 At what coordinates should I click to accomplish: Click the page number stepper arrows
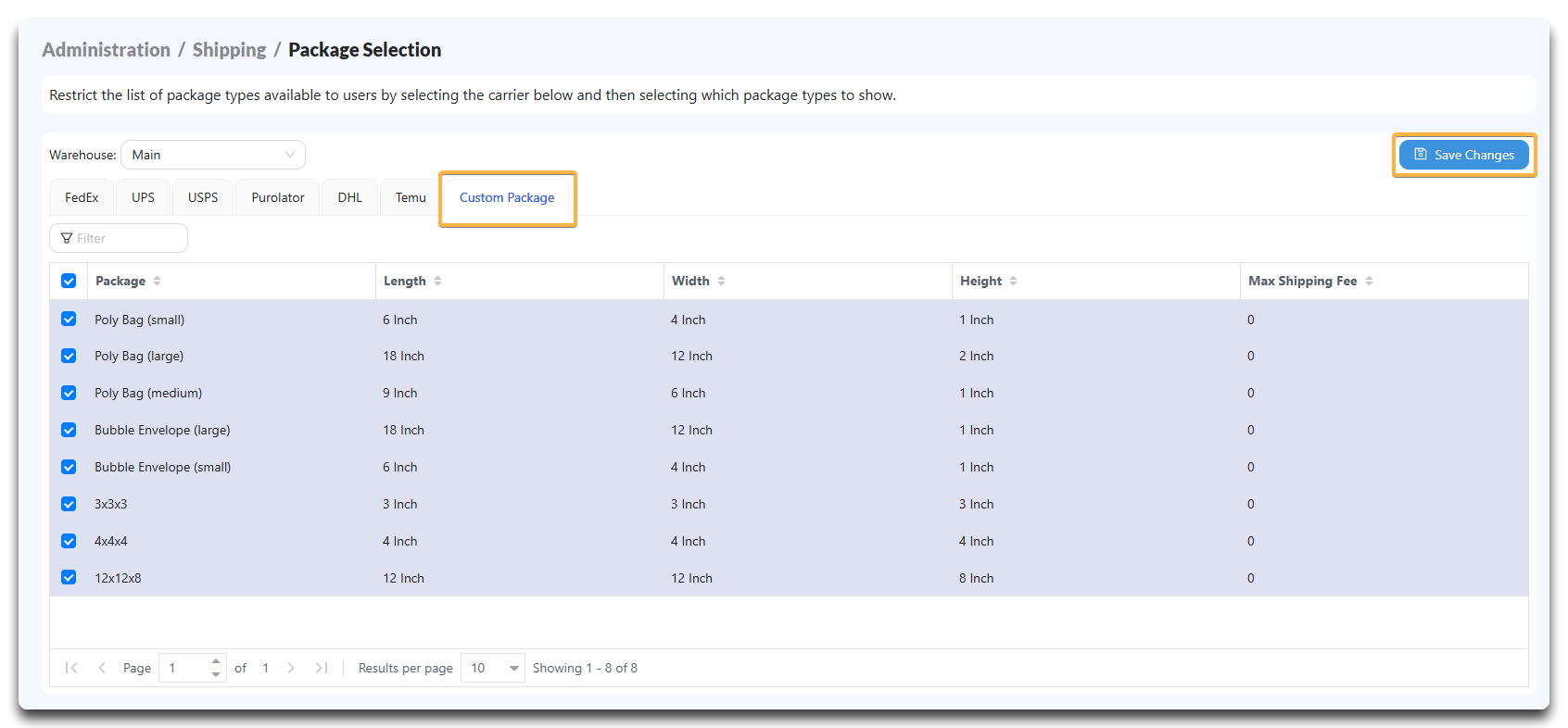coord(216,668)
